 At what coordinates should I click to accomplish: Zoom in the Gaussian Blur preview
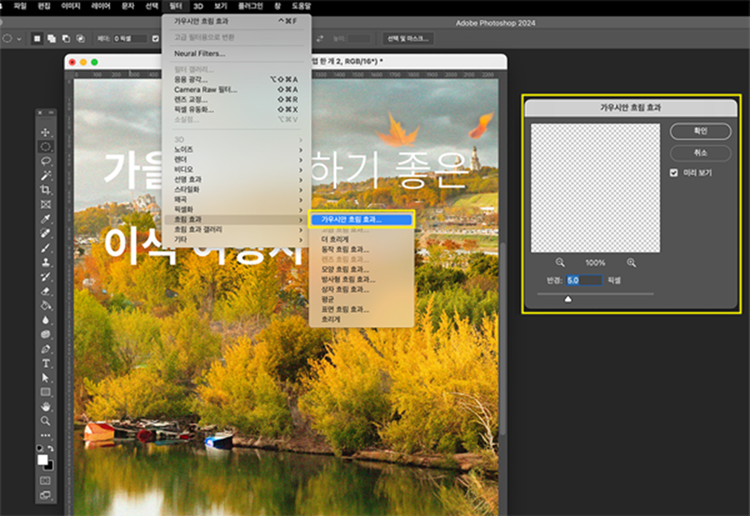(x=631, y=263)
